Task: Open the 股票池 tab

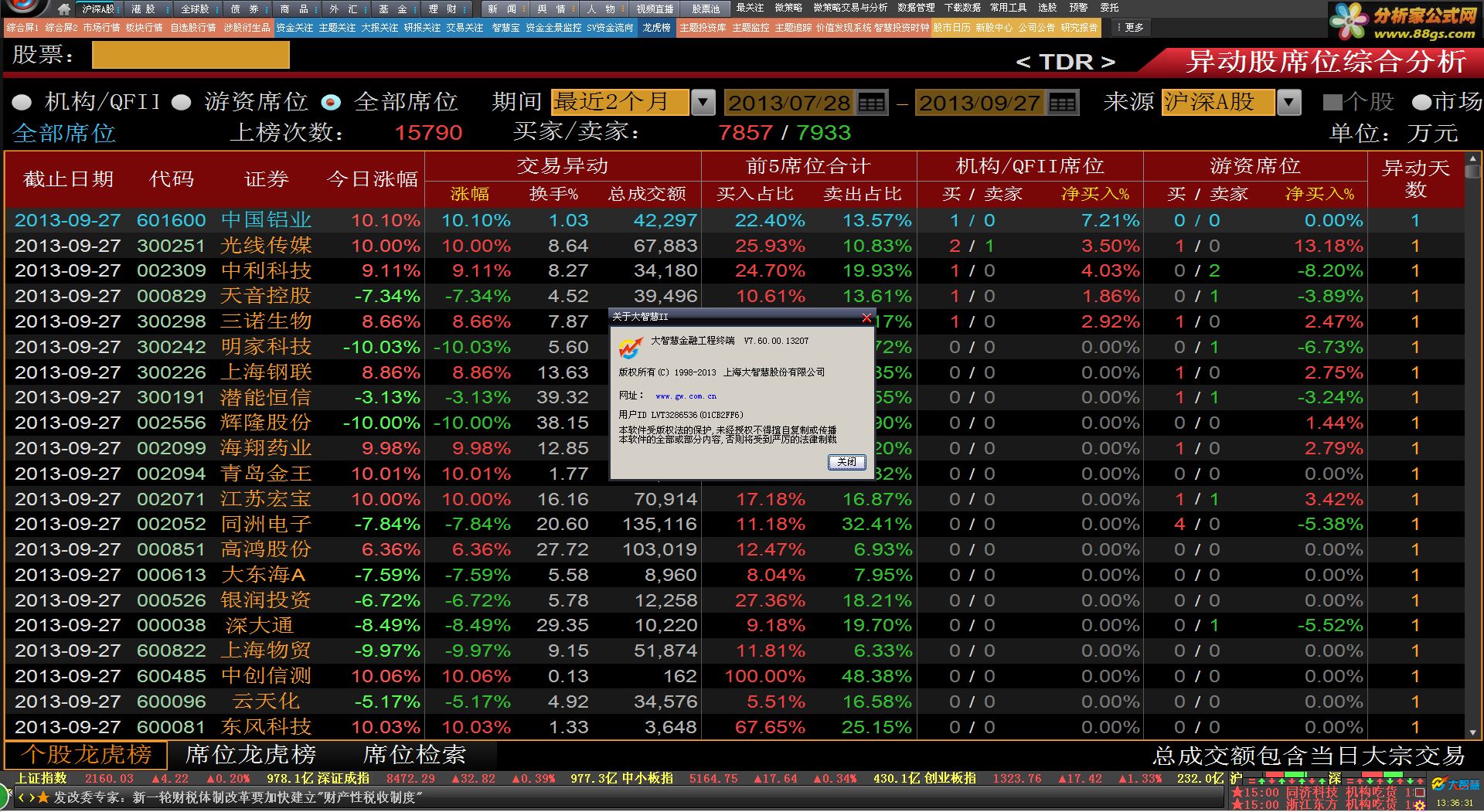Action: (x=705, y=9)
